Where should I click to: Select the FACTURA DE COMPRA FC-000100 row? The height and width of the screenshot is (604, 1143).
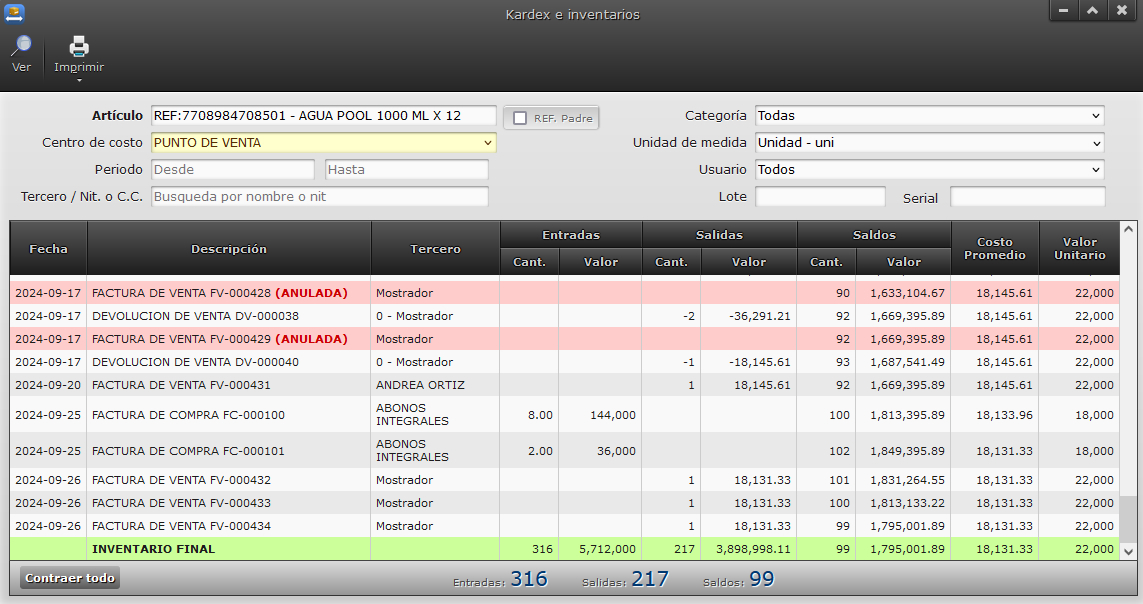188,415
